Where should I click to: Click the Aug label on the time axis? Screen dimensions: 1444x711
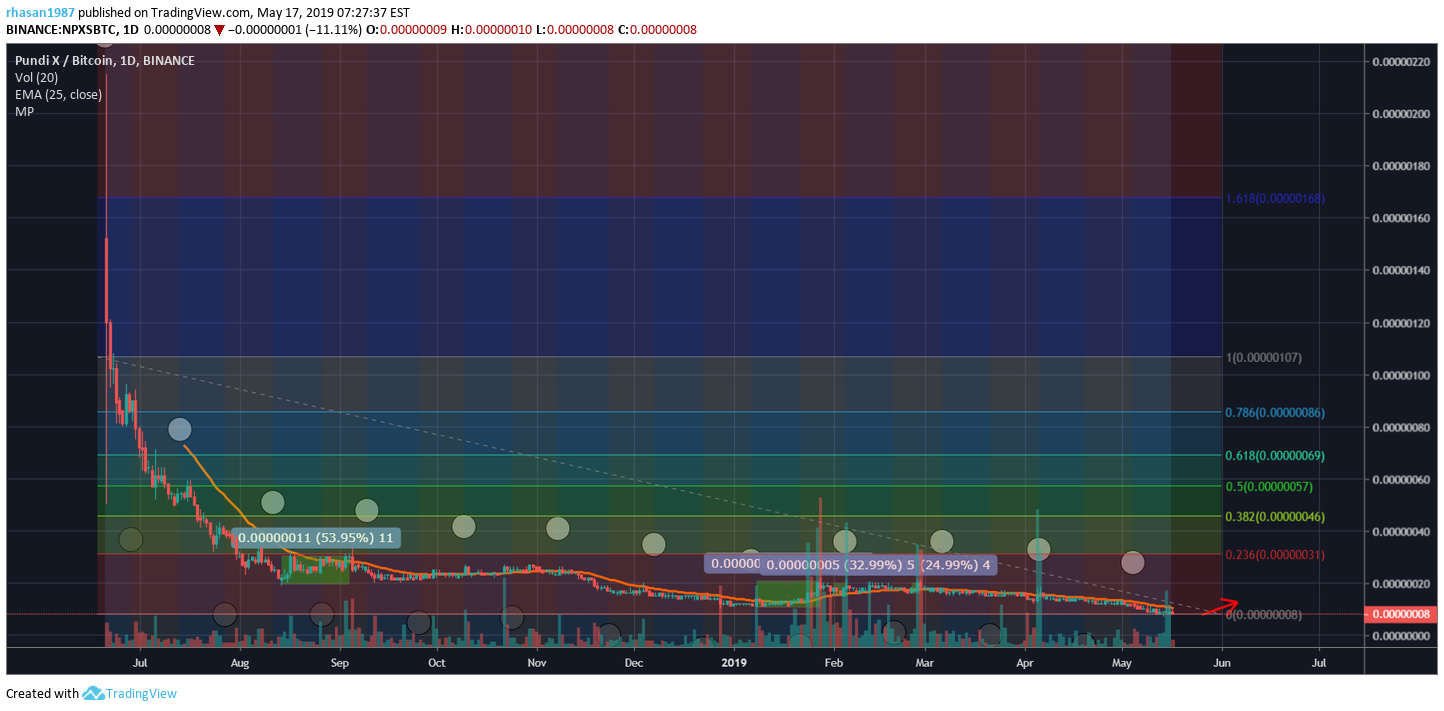point(240,662)
